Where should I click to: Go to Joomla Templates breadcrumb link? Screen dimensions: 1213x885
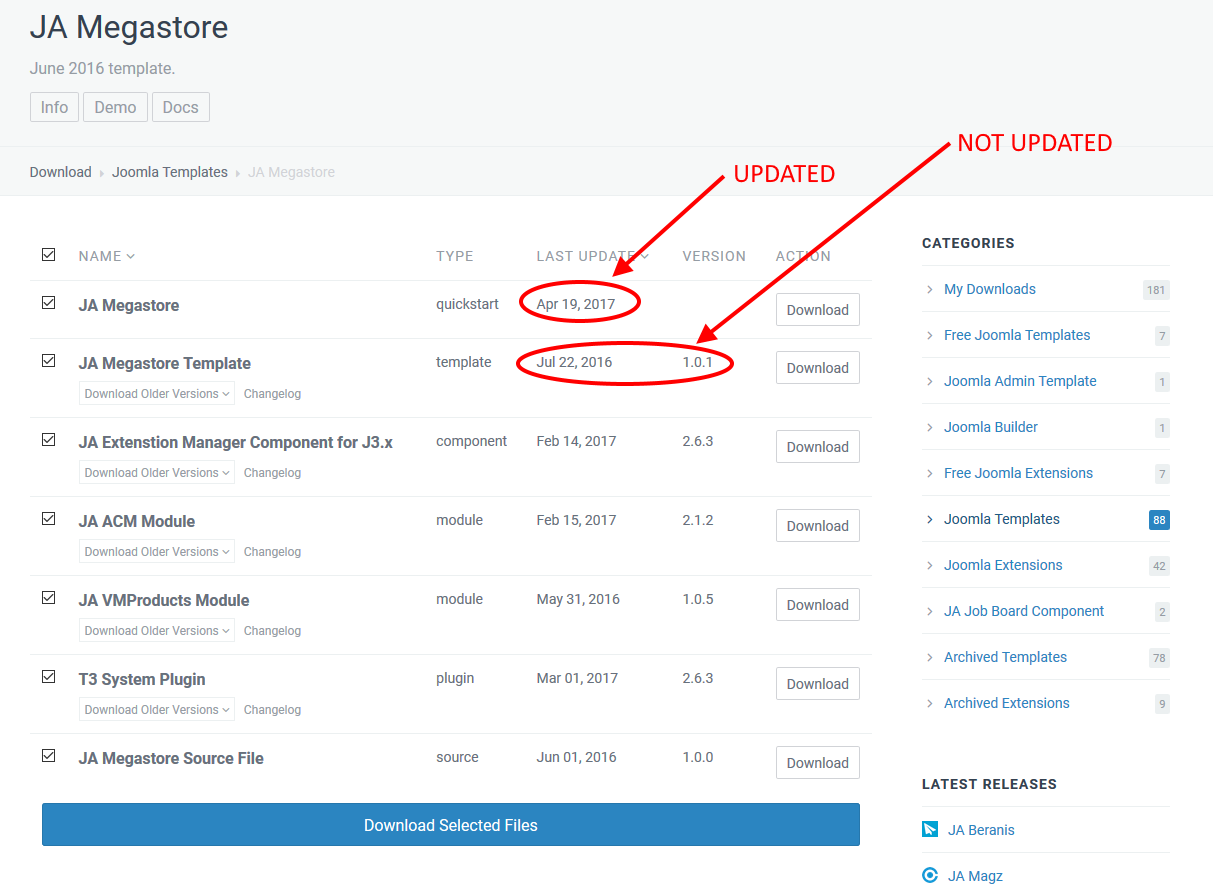tap(170, 172)
